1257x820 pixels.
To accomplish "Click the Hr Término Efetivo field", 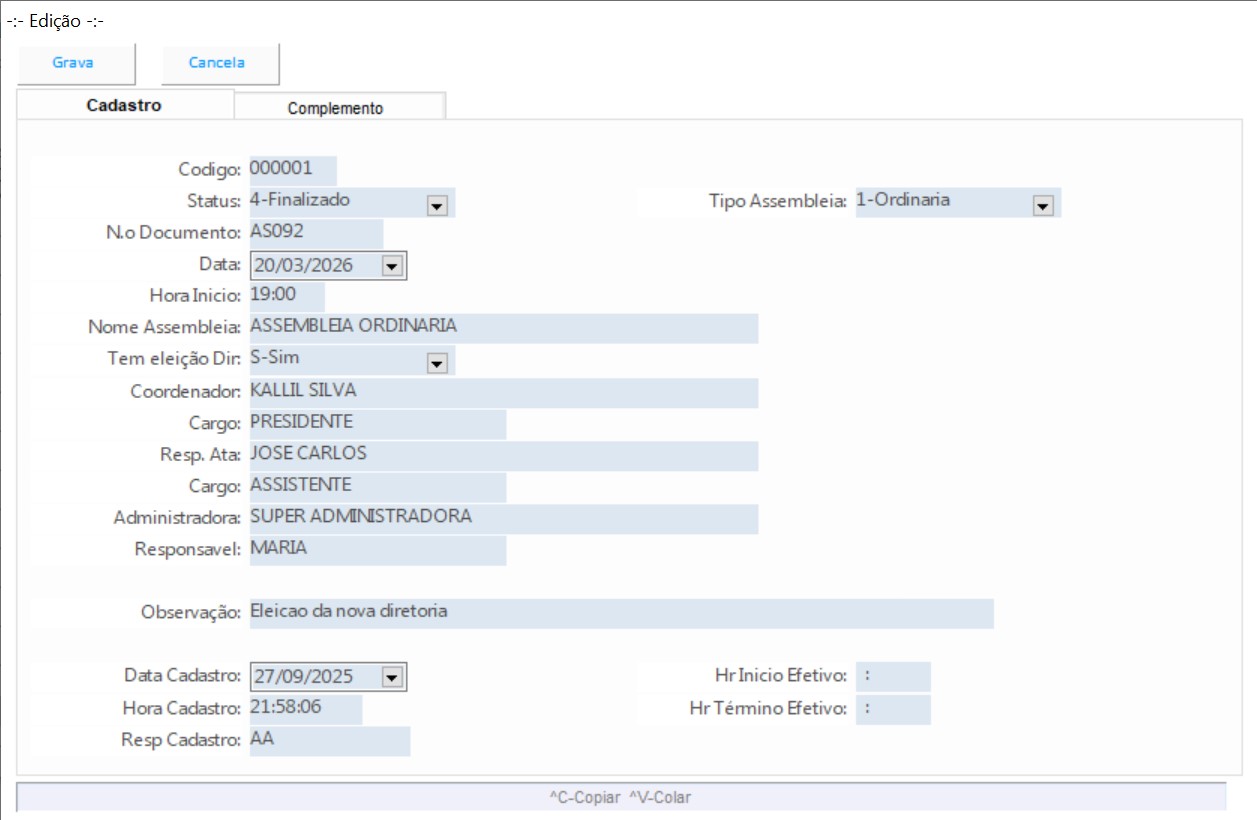I will point(892,709).
